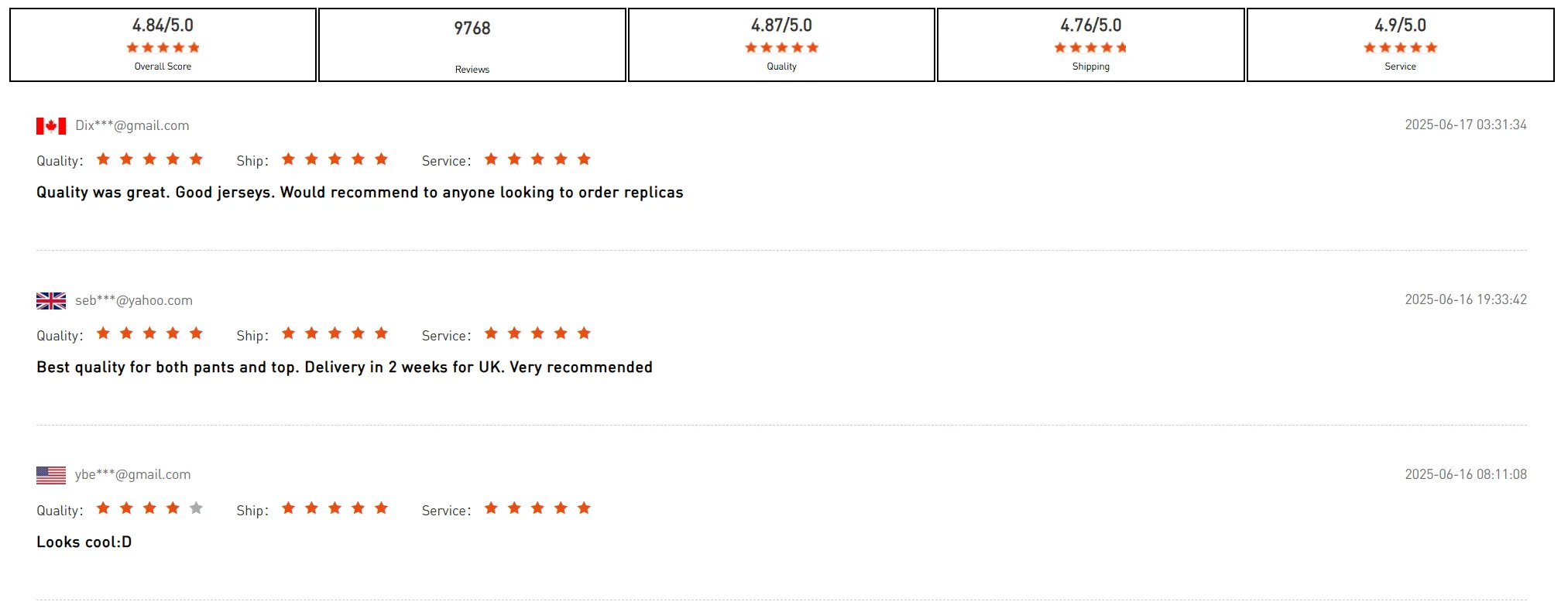
Task: Click the fifth Quality star in seb*** review
Action: 196,333
